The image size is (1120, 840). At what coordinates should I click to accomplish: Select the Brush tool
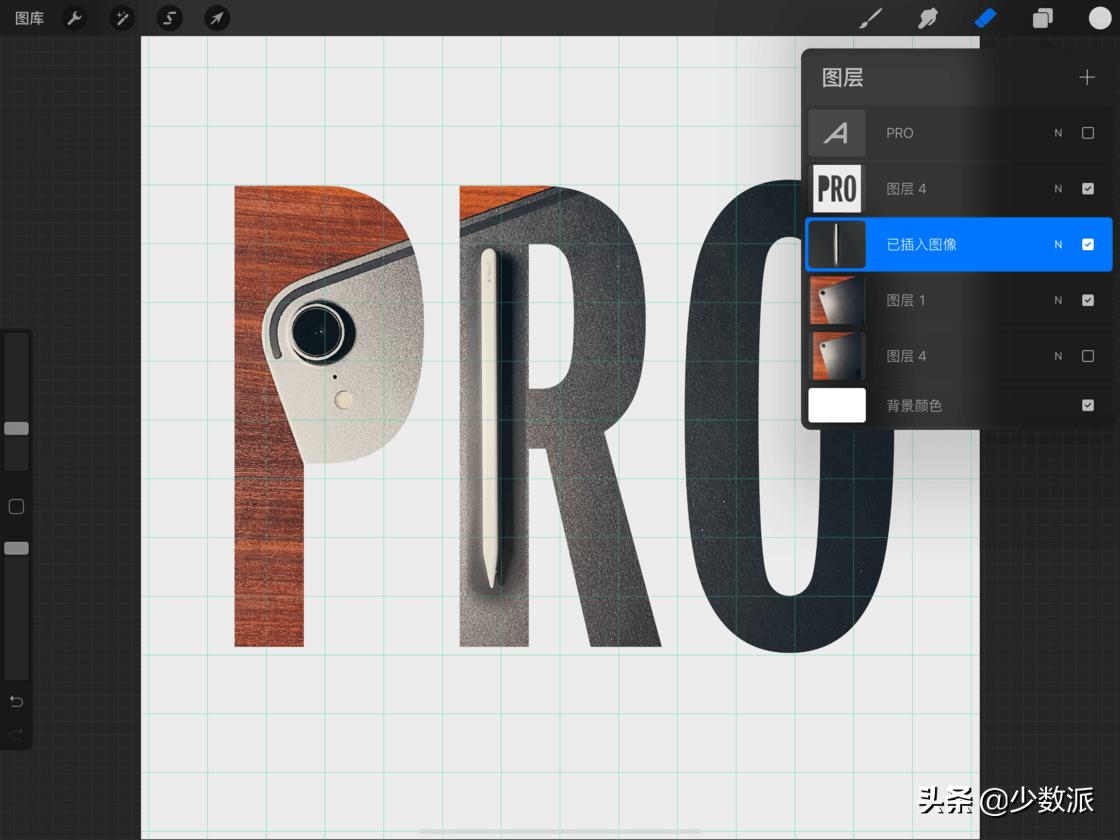pos(871,18)
